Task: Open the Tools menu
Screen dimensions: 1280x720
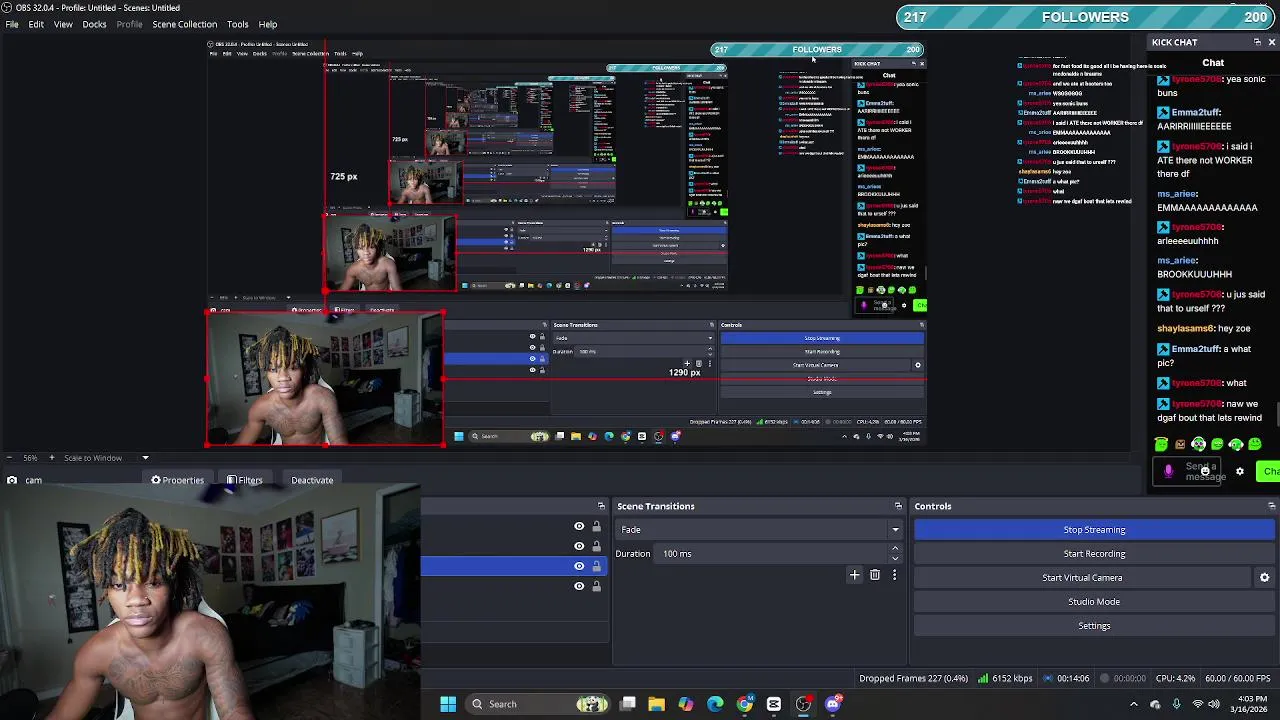Action: pyautogui.click(x=237, y=24)
